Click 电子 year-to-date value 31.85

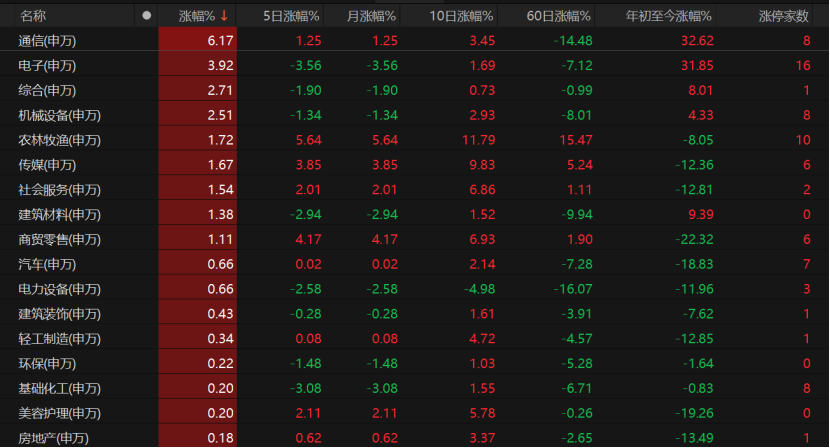click(697, 66)
